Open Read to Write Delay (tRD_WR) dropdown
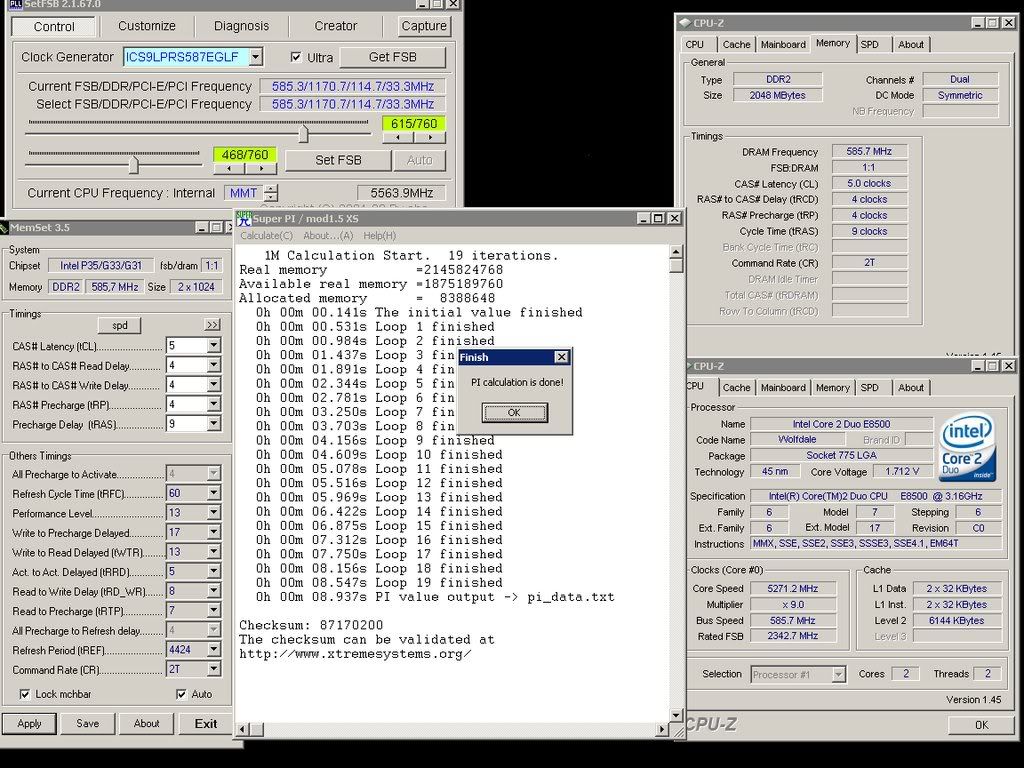 (214, 591)
